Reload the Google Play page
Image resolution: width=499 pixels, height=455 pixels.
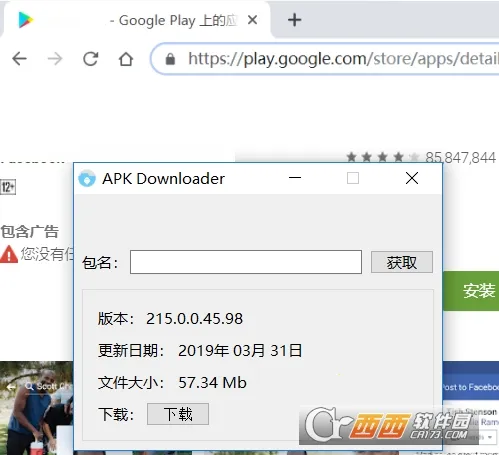(90, 59)
